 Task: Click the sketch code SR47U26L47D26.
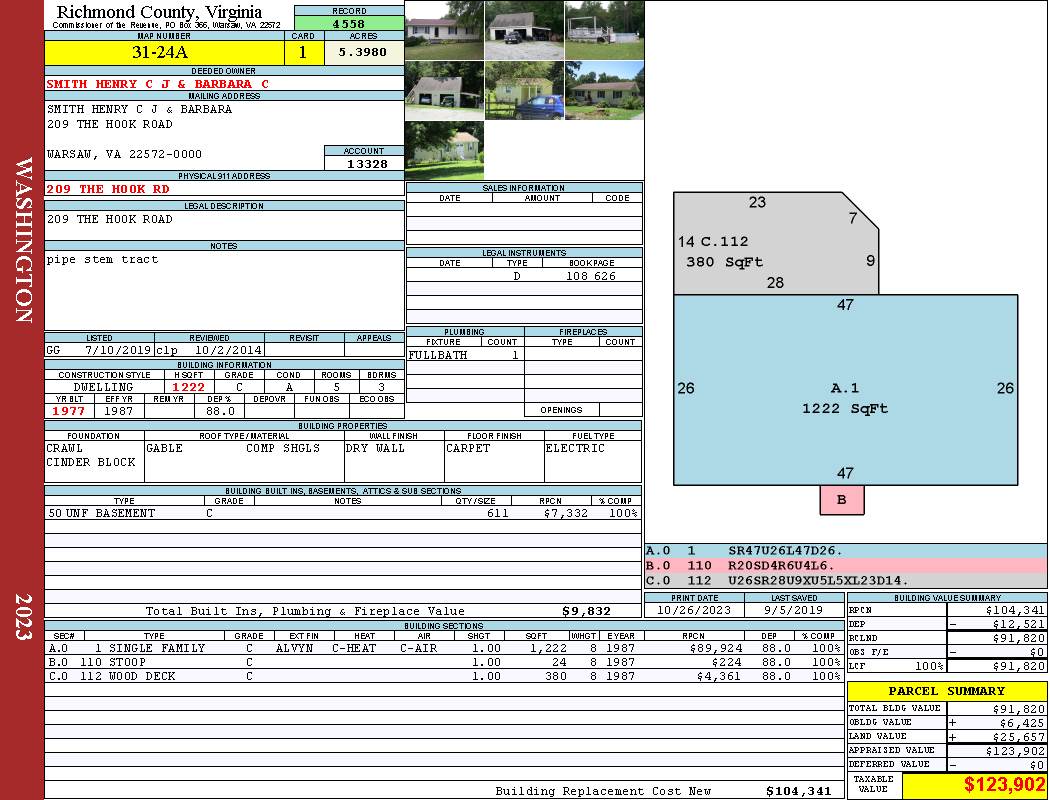(785, 551)
